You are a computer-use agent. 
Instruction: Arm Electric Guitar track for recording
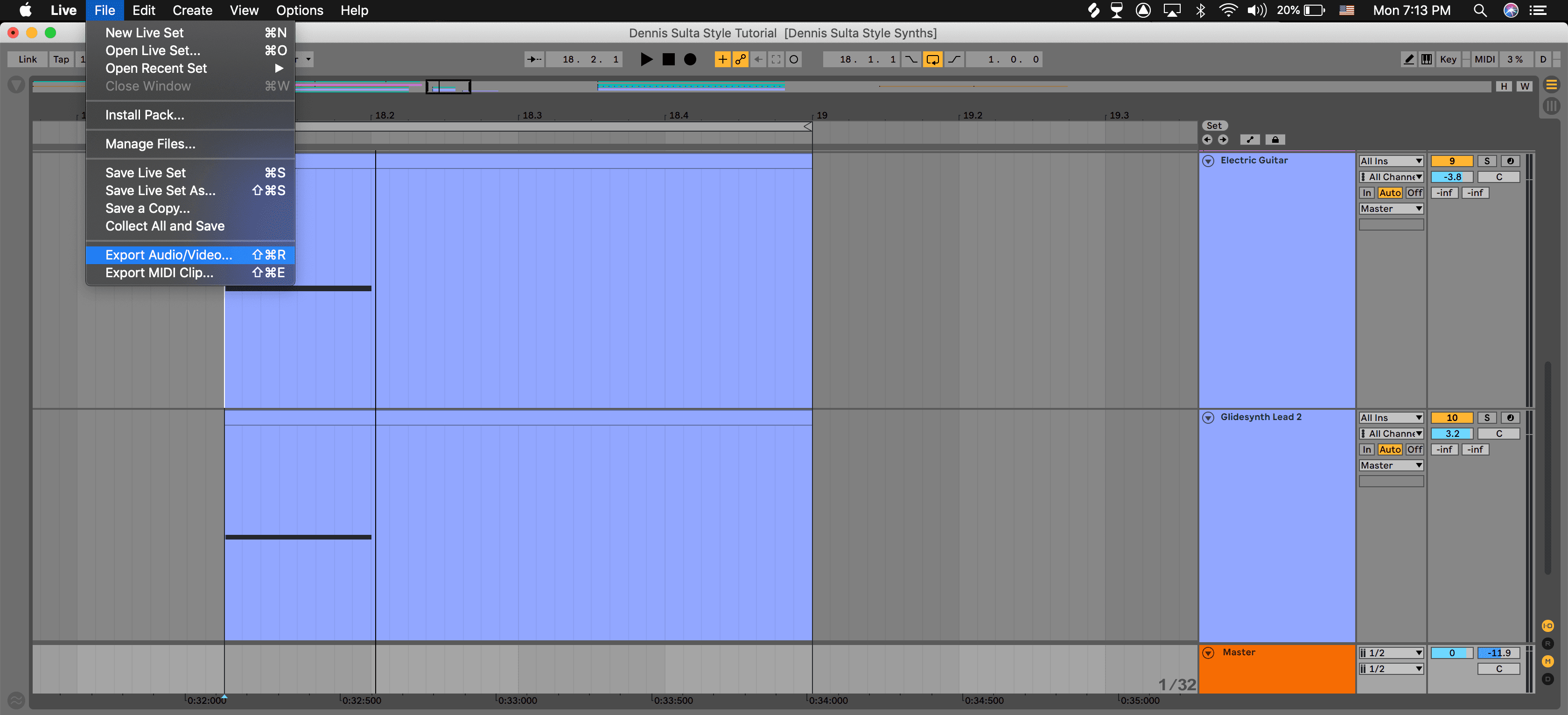(x=1510, y=161)
